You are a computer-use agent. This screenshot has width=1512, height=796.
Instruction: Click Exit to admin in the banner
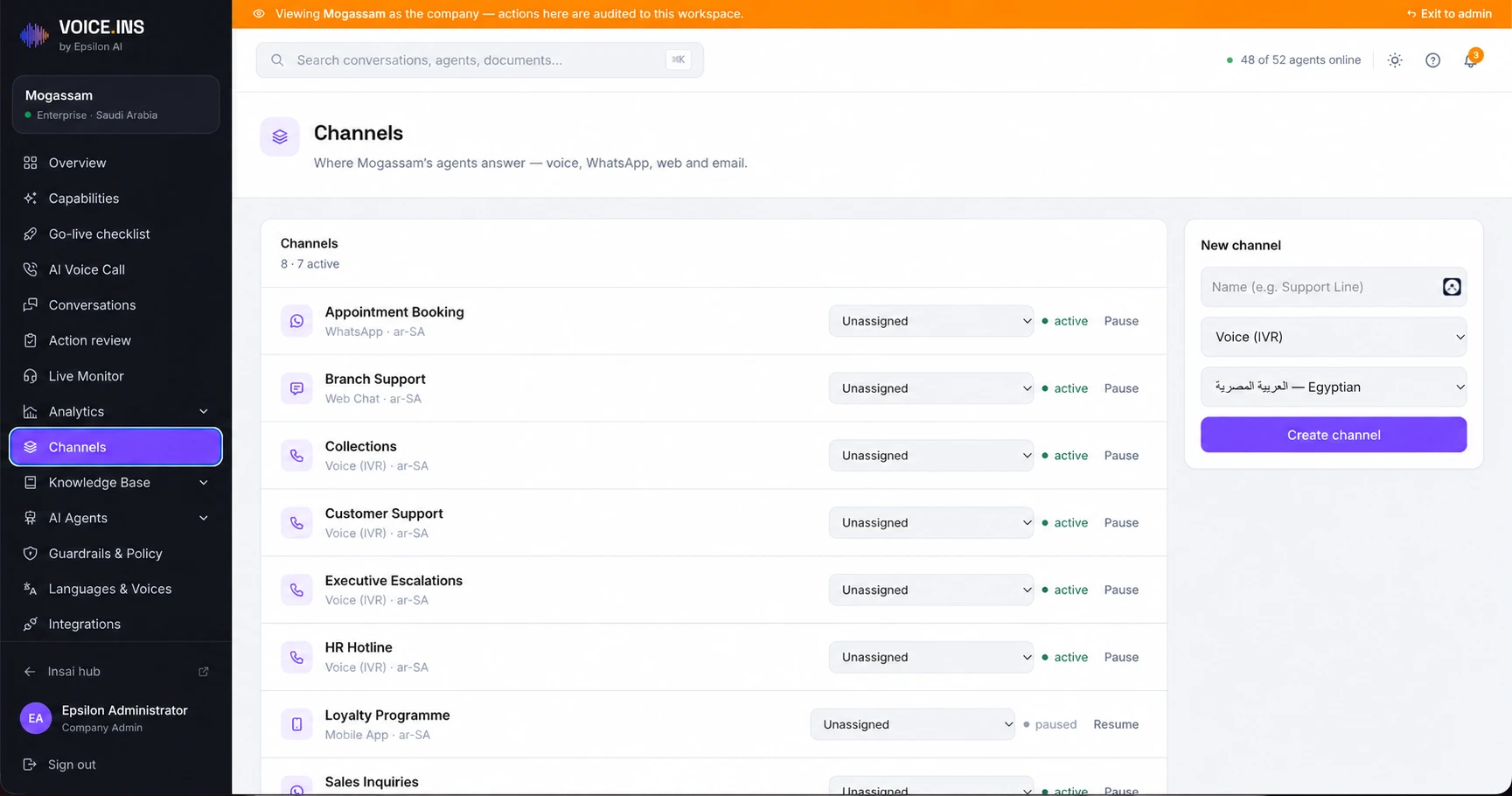pos(1449,14)
